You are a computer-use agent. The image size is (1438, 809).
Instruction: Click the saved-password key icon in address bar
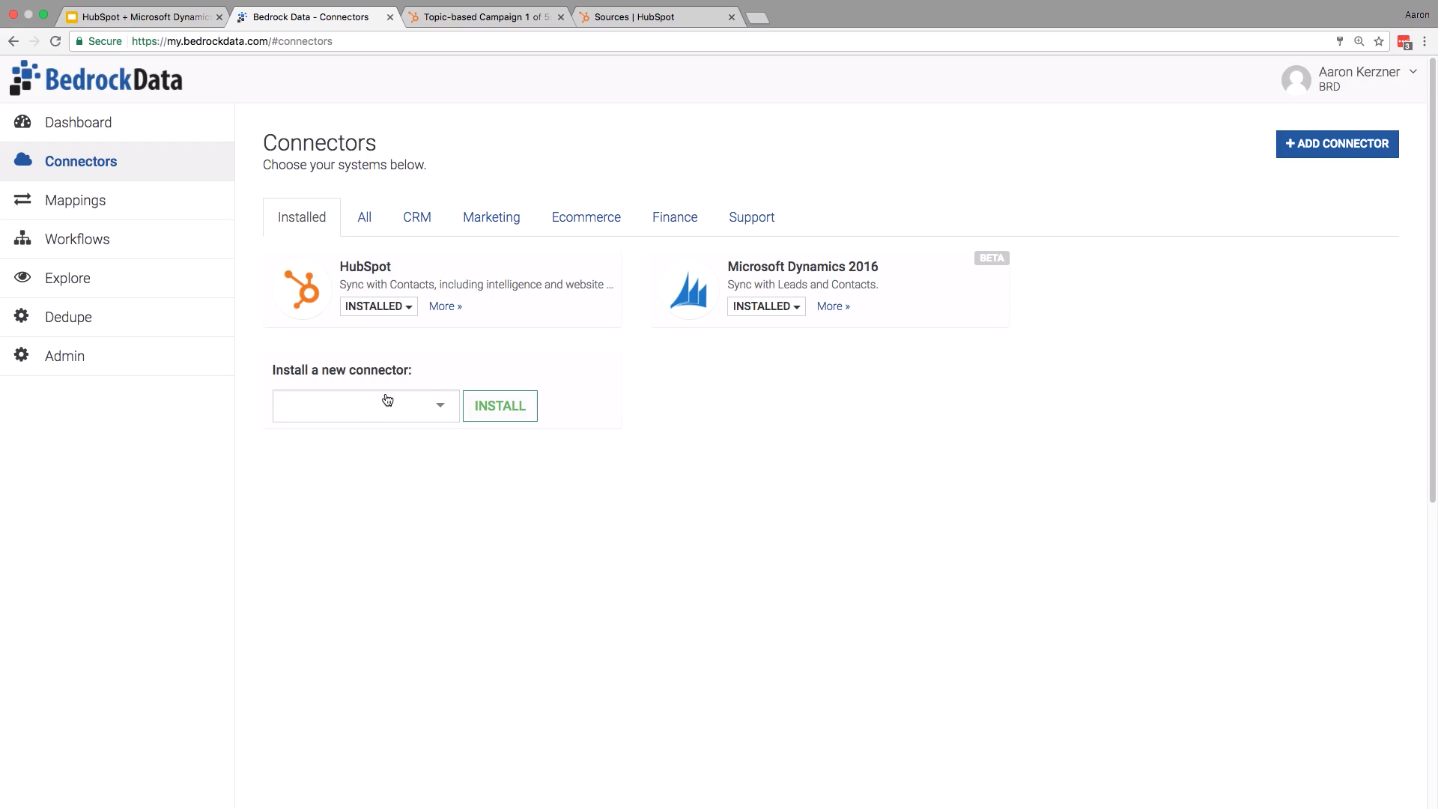click(1340, 41)
